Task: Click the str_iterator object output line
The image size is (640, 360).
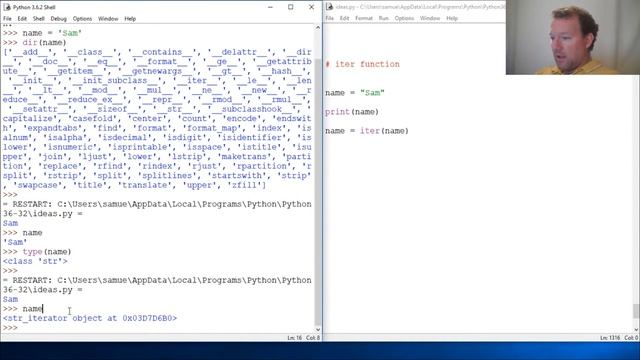Action: point(90,318)
